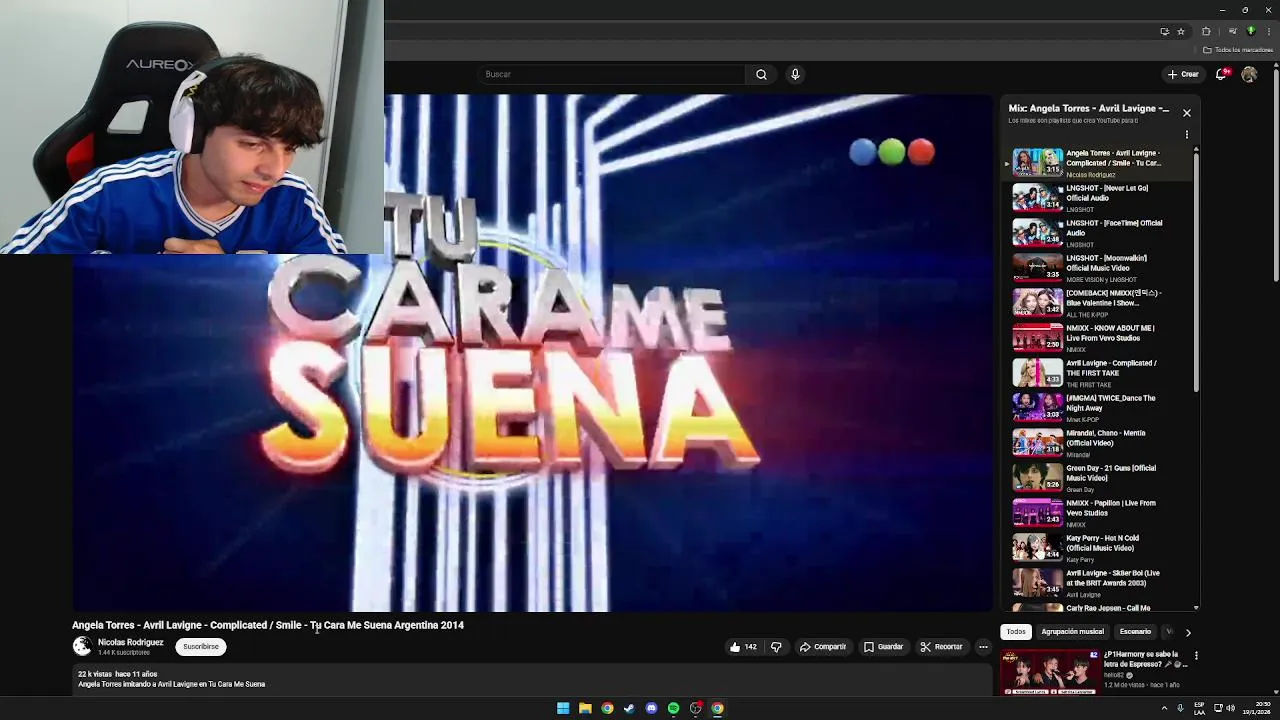Open Todos los marcadores bookmarks folder
This screenshot has width=1280, height=720.
(x=1238, y=50)
